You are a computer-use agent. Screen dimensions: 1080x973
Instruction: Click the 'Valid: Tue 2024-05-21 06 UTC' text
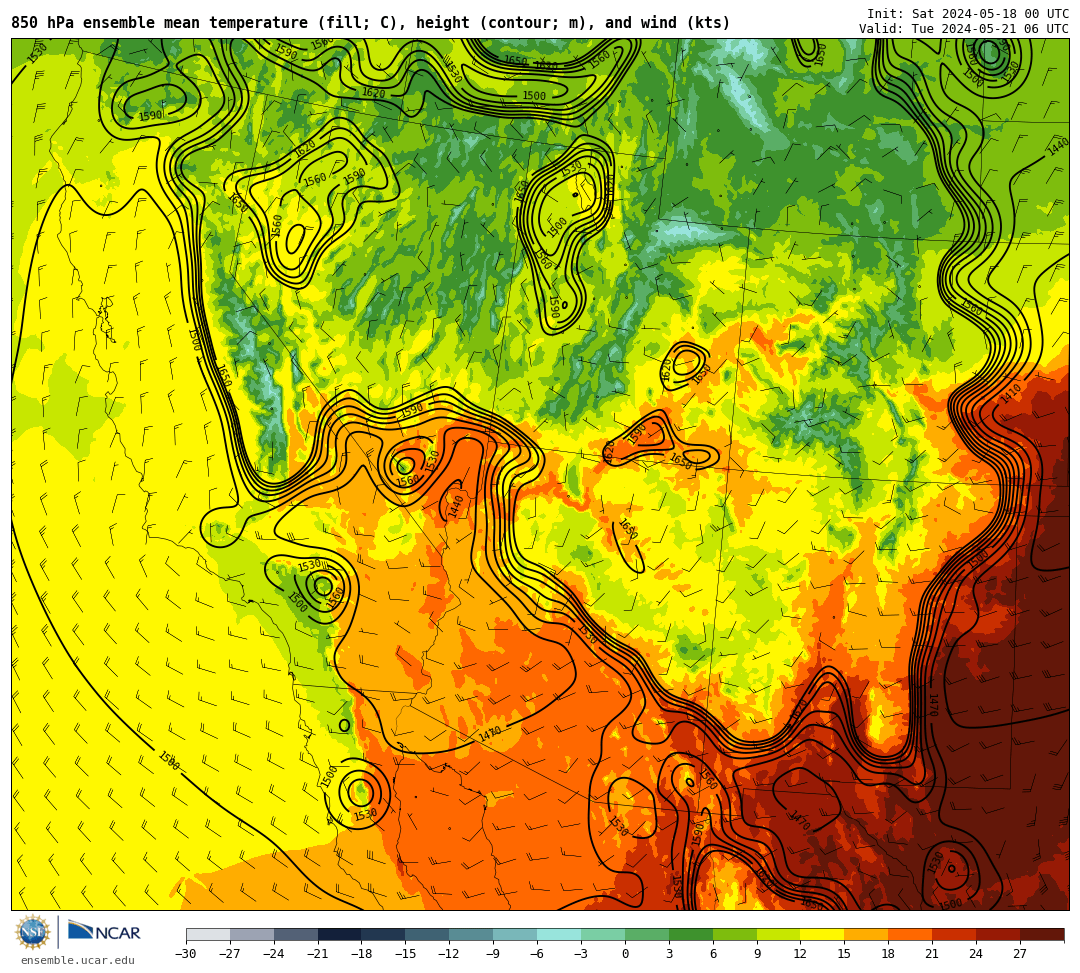pos(964,29)
